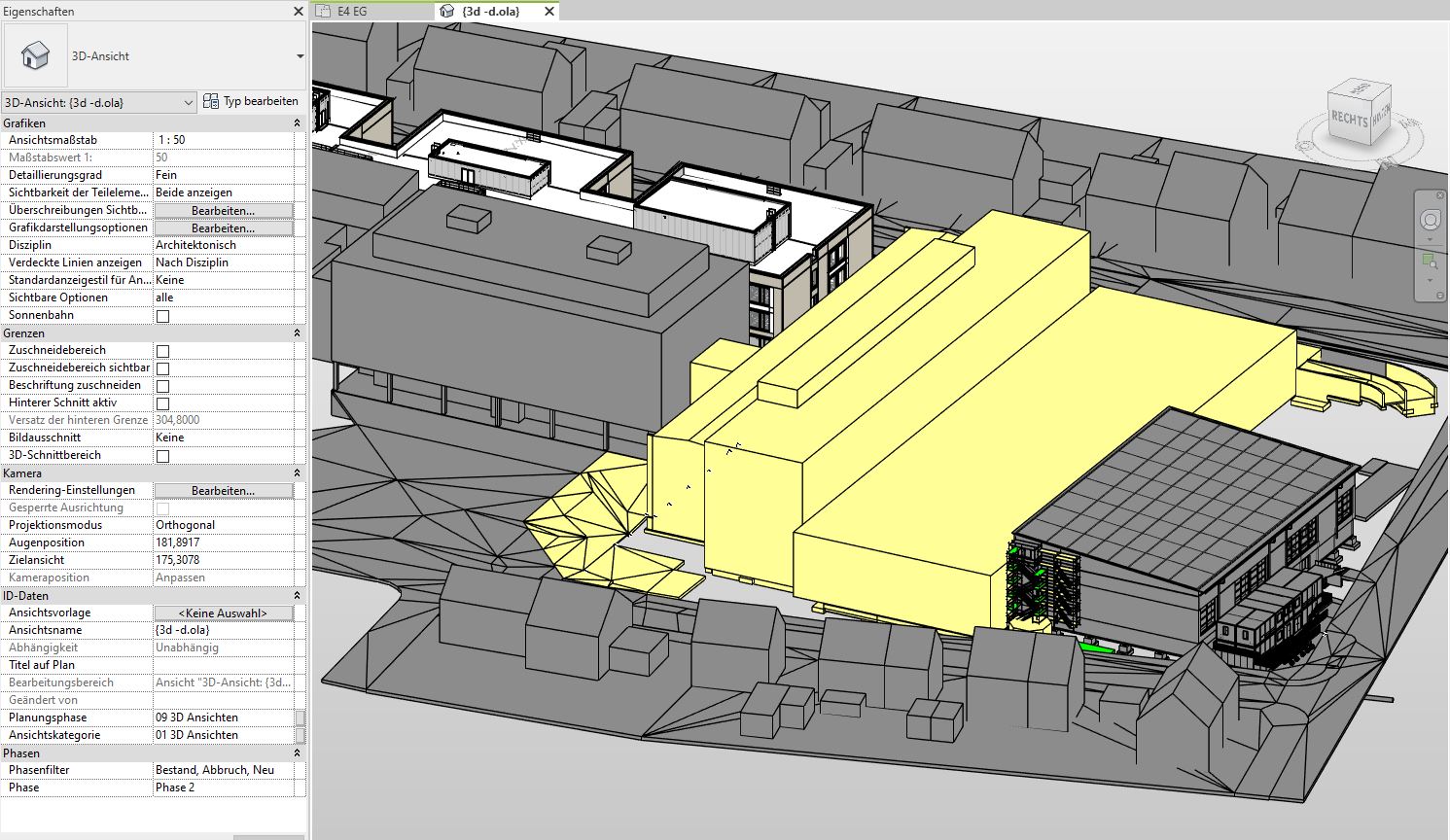
Task: Expand the SteeringWheel options arrow below it
Action: tap(1430, 240)
